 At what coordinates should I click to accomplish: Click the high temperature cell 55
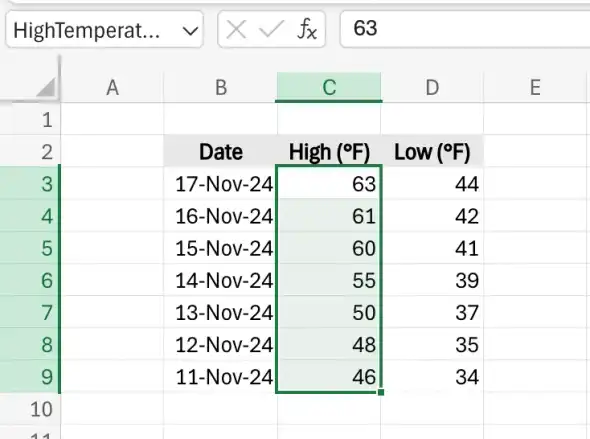[329, 280]
